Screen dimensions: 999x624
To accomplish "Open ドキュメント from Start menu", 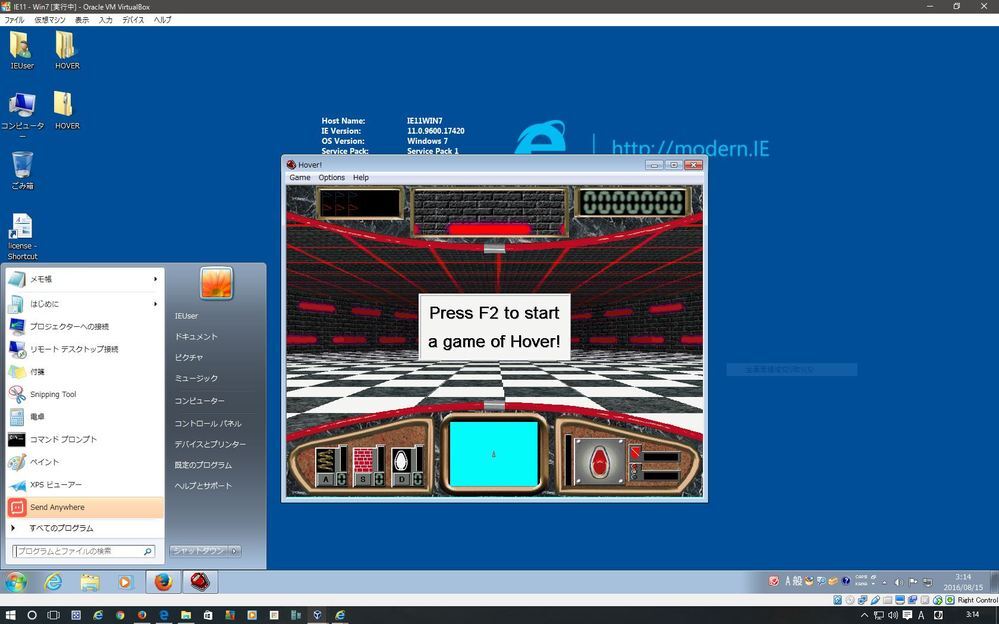I will [x=196, y=337].
